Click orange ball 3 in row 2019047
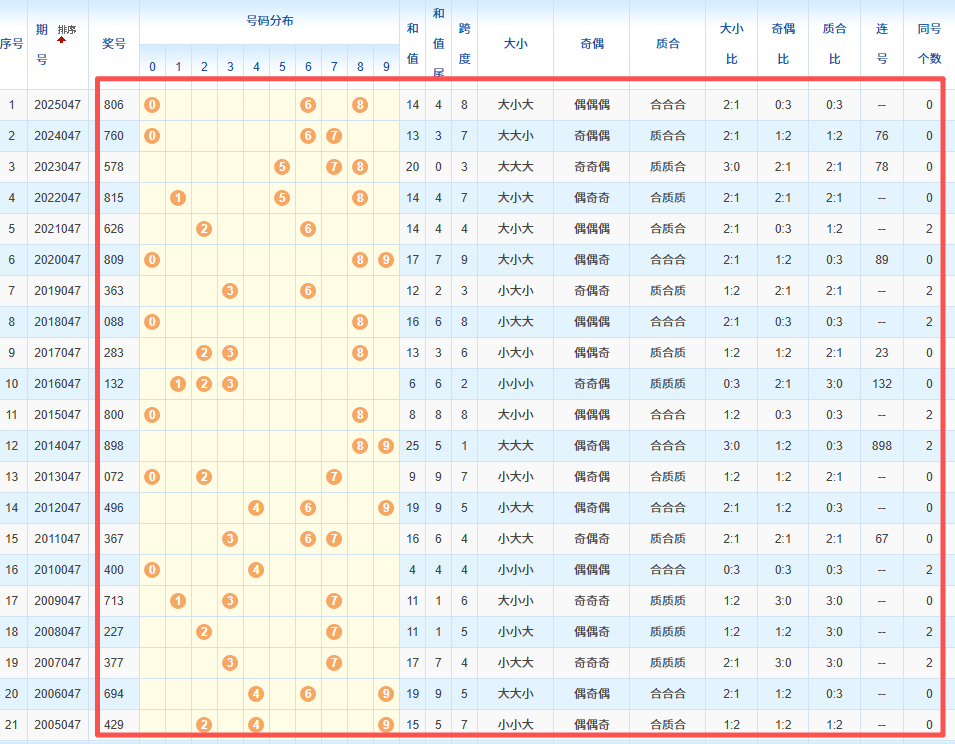The height and width of the screenshot is (744, 955). pos(230,291)
